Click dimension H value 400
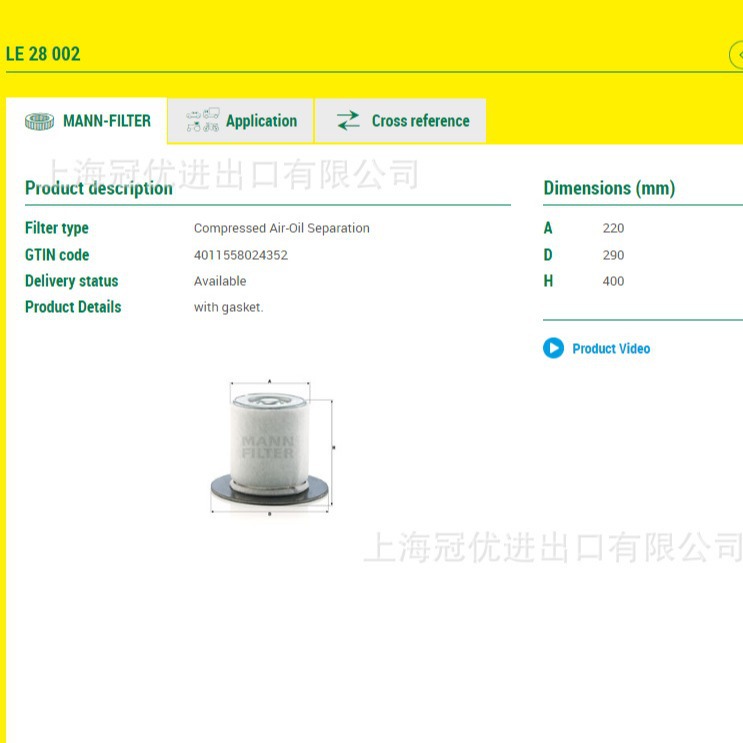This screenshot has height=743, width=743. tap(613, 281)
